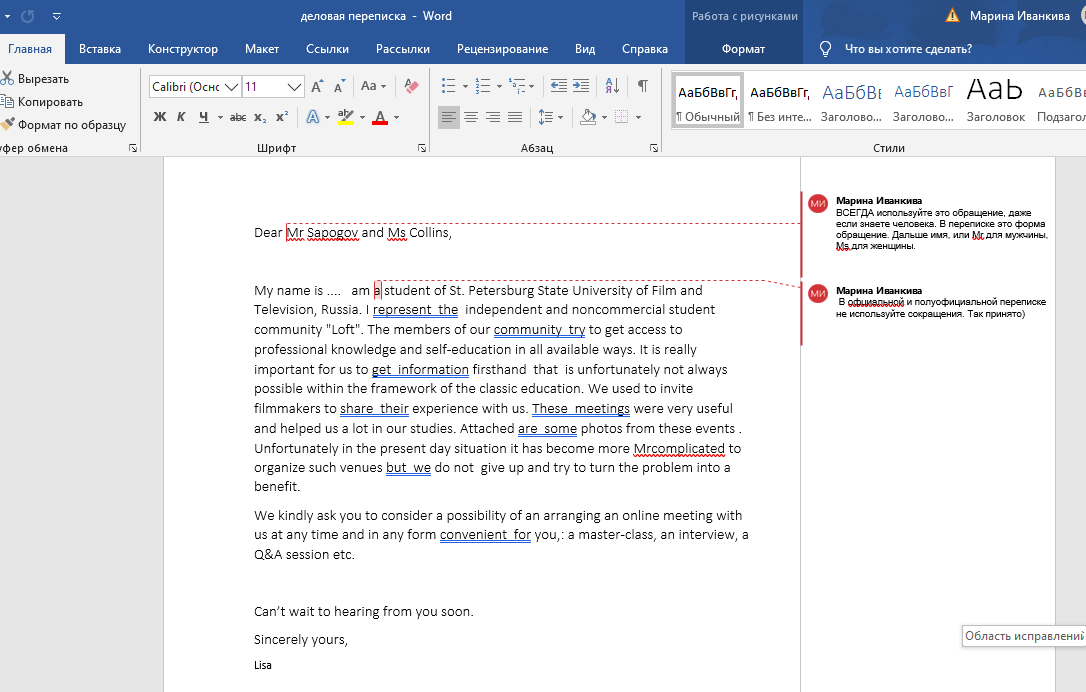This screenshot has height=692, width=1086.
Task: Apply paragraph shading with the paint bucket
Action: pos(588,117)
